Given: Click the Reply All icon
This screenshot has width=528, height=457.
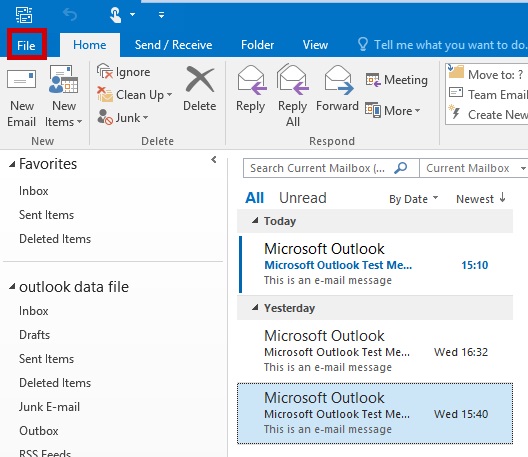Looking at the screenshot, I should point(292,79).
